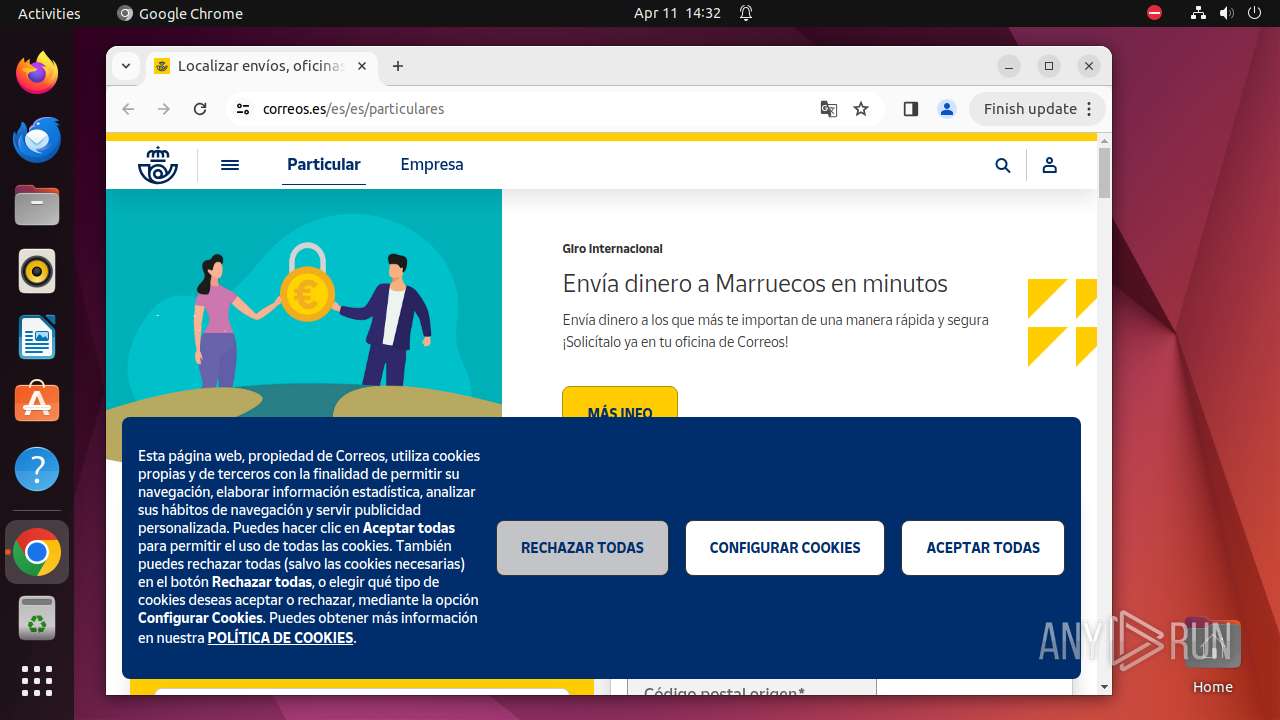1280x720 pixels.
Task: Show Applications grid
Action: [x=37, y=681]
